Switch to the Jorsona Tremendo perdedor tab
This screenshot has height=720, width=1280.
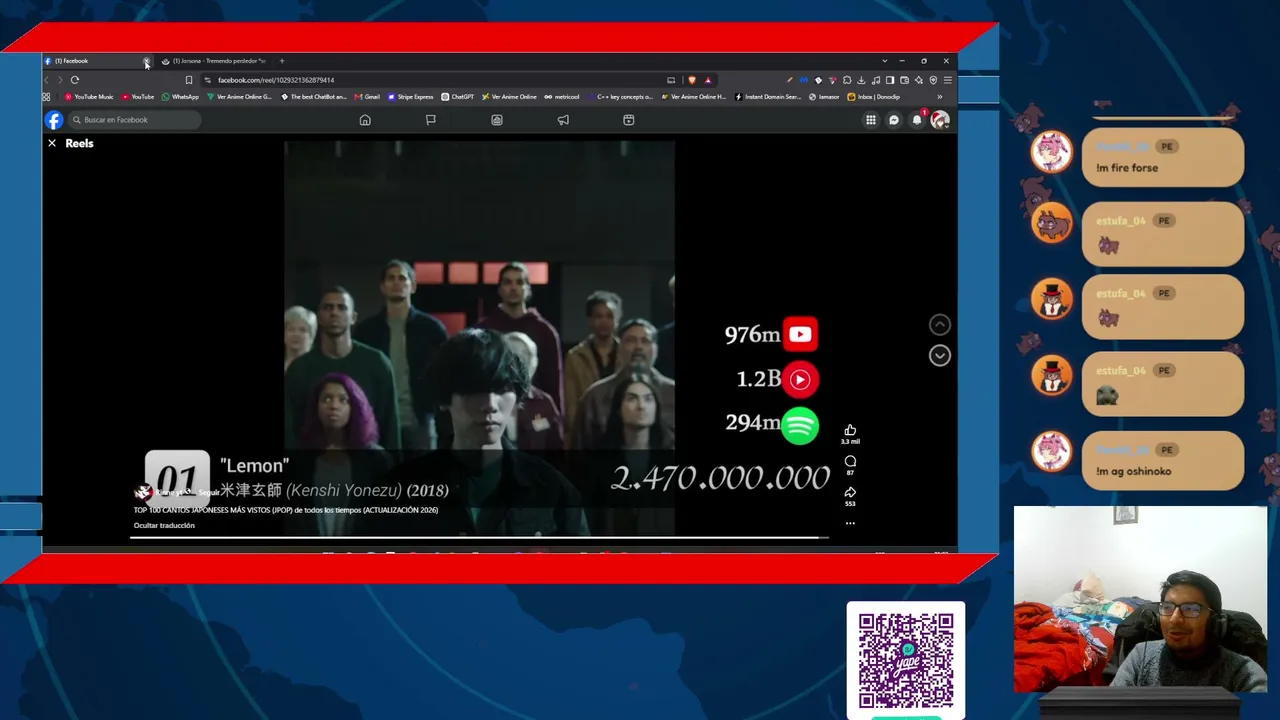point(215,61)
